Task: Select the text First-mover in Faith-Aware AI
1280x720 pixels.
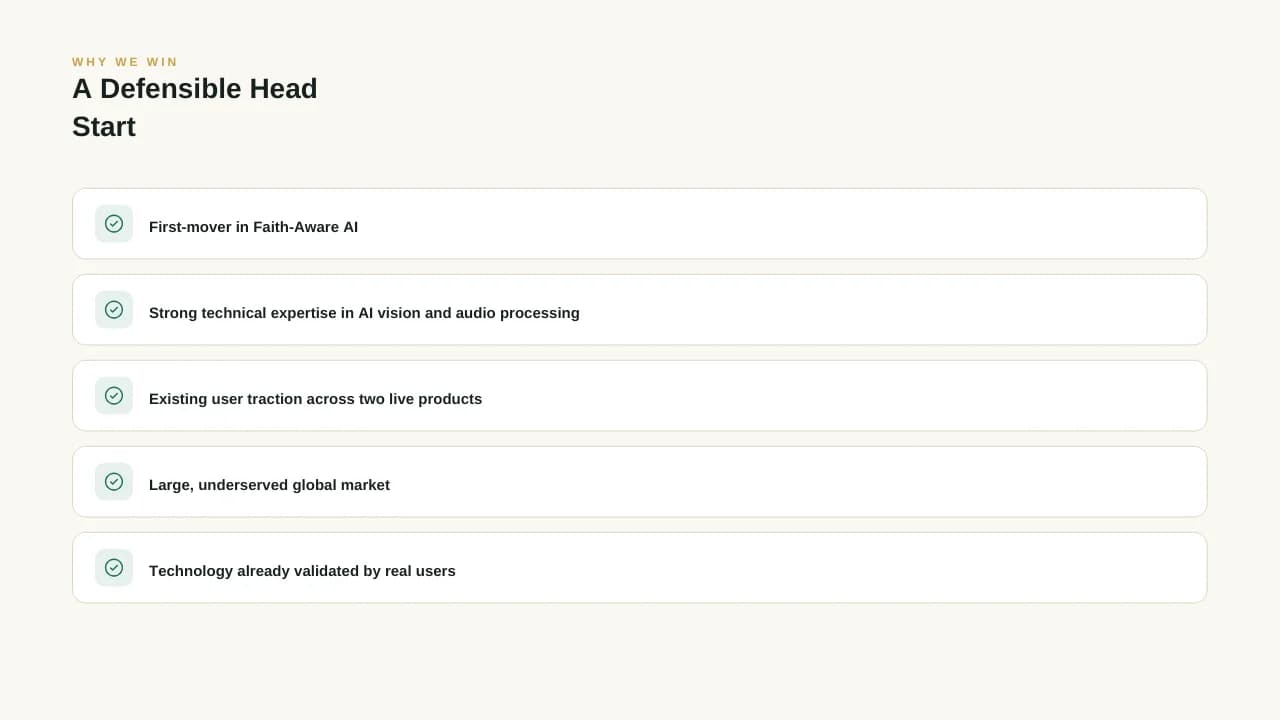Action: coord(253,227)
